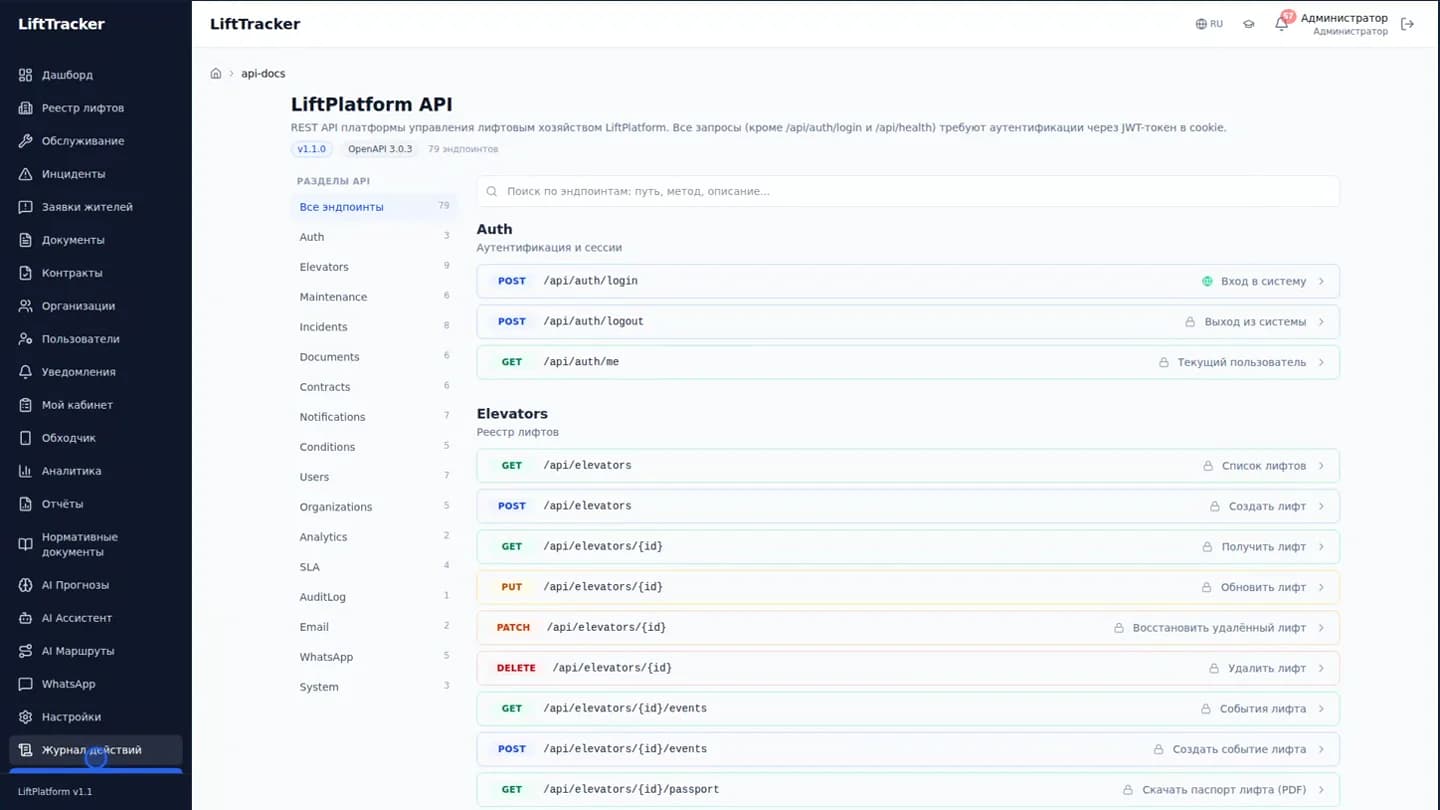
Task: Open the System API section
Action: coord(374,687)
